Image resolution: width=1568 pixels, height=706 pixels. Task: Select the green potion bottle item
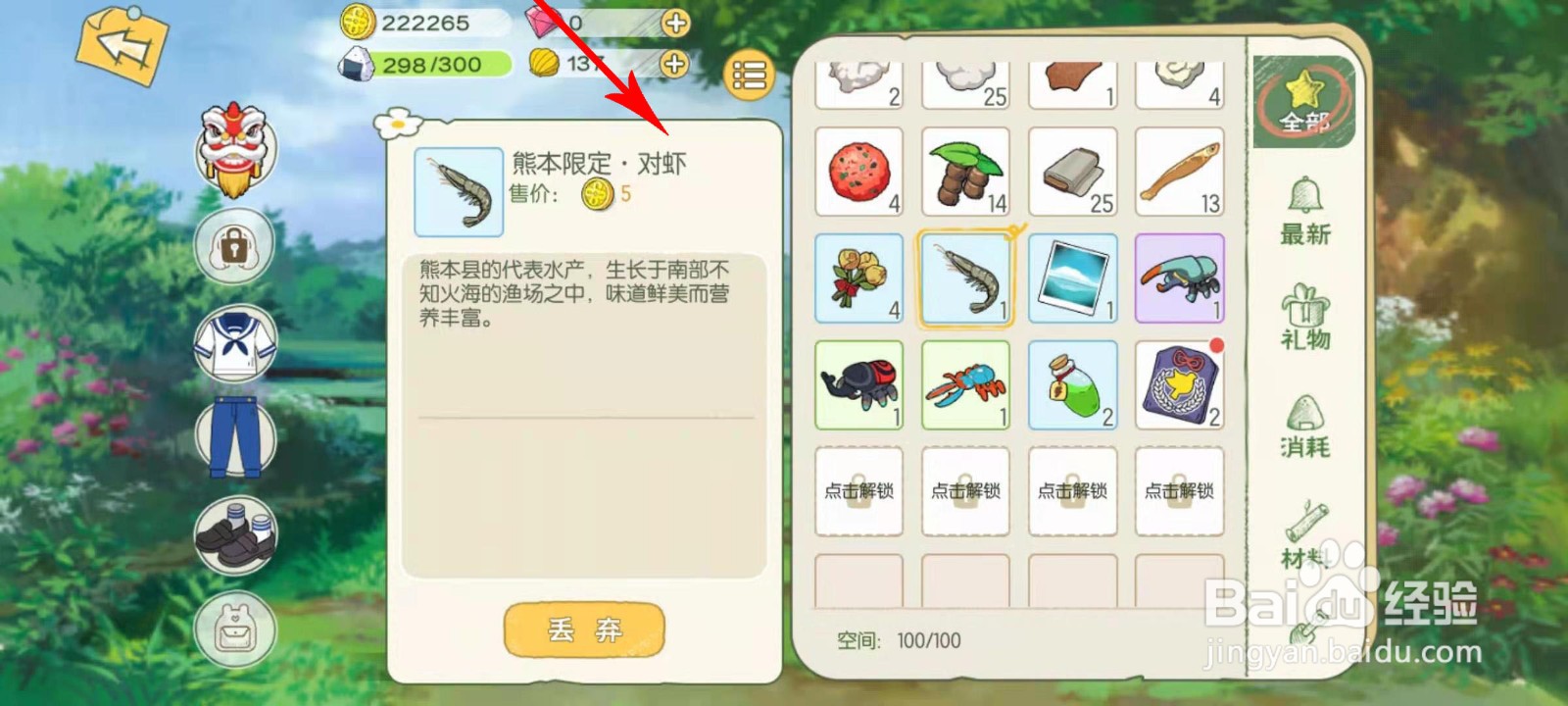(x=1073, y=385)
